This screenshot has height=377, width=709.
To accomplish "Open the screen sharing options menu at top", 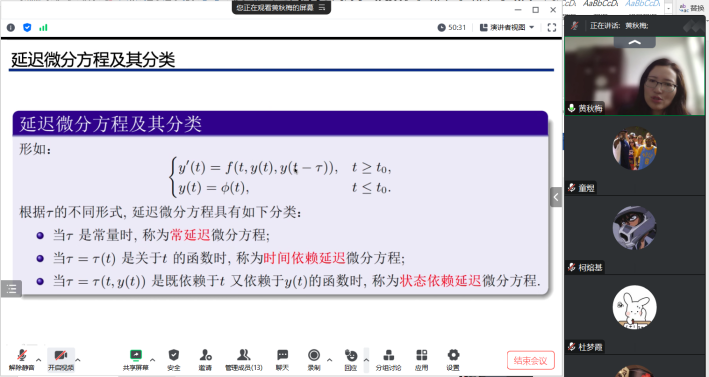I will click(322, 8).
